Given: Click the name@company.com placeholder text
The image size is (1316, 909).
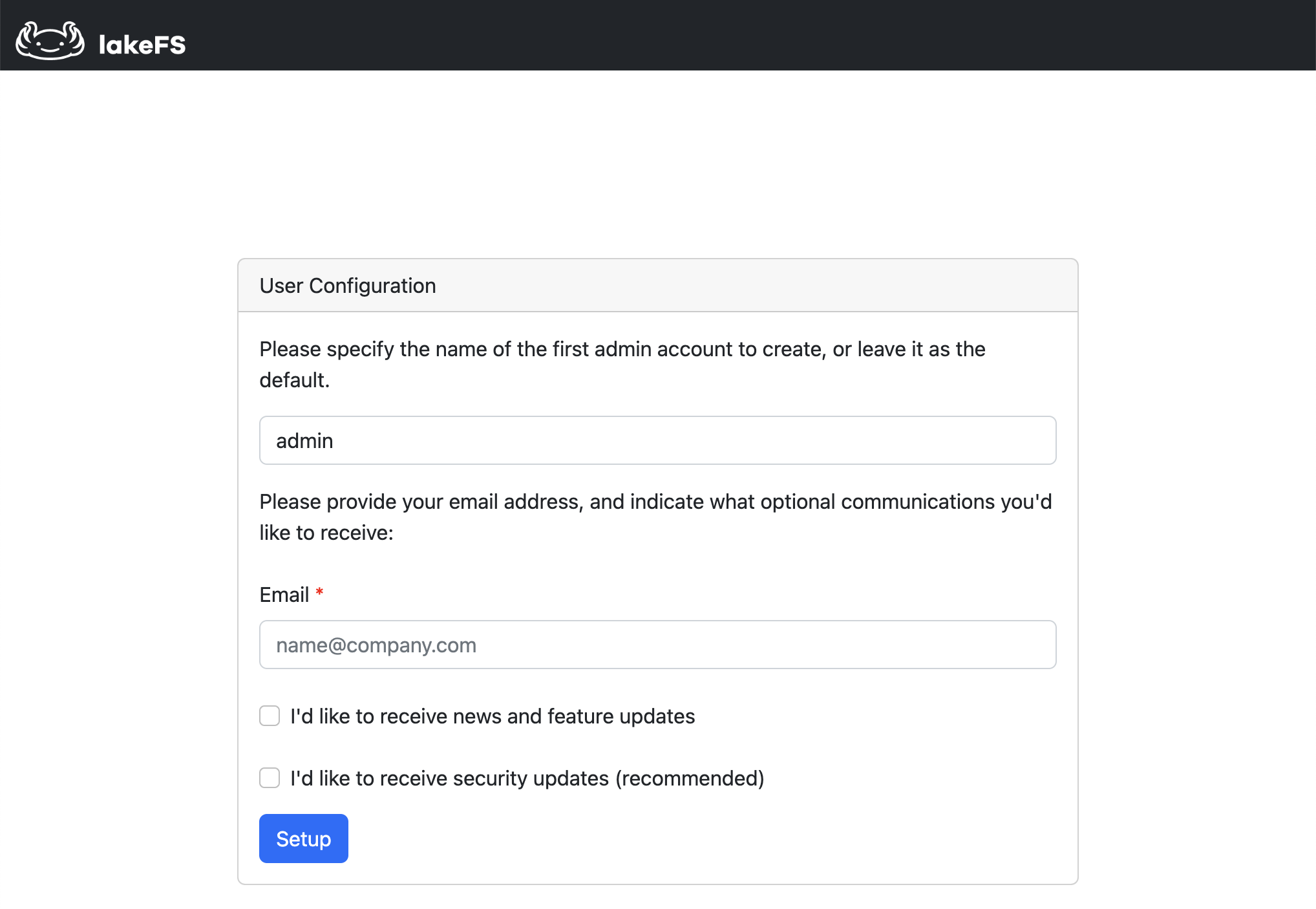Looking at the screenshot, I should [x=376, y=645].
